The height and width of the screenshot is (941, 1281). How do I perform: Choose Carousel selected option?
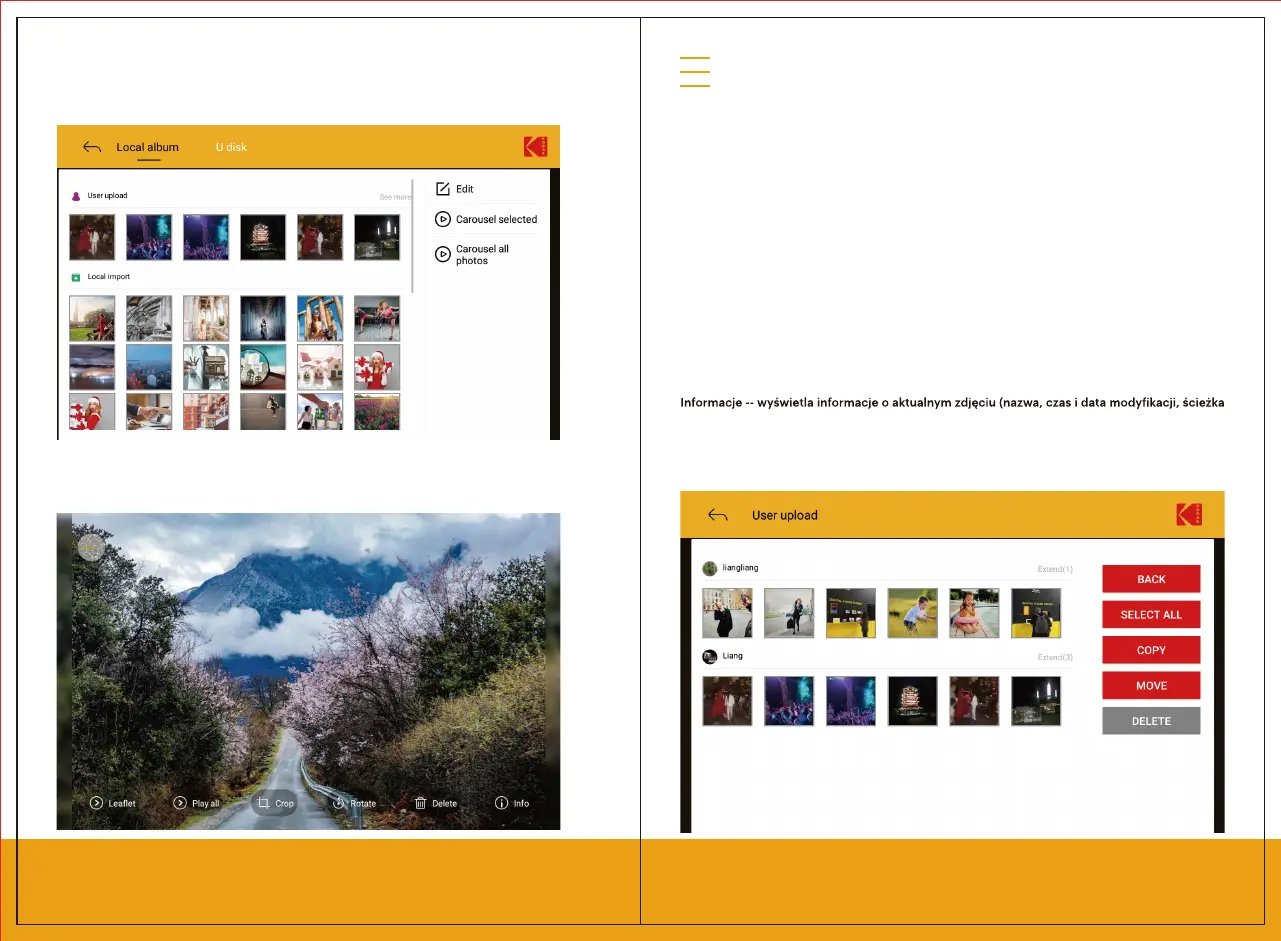(487, 219)
